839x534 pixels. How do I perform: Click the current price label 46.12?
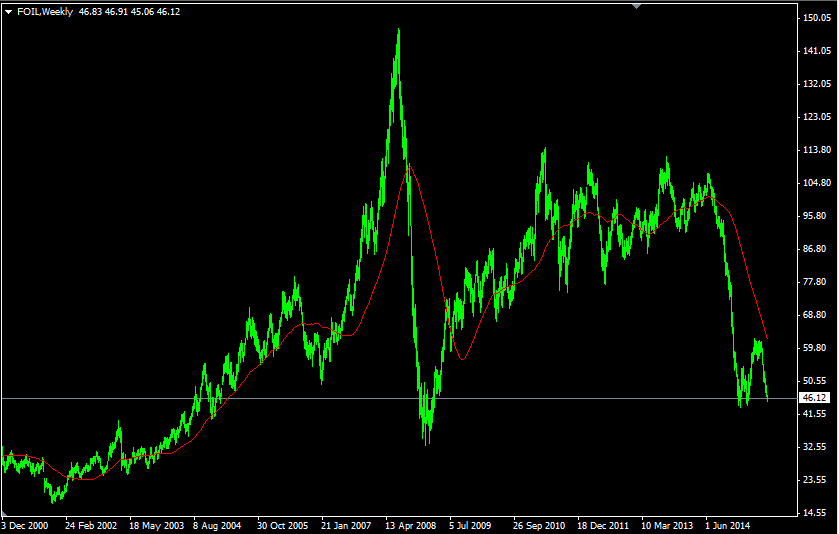click(815, 398)
